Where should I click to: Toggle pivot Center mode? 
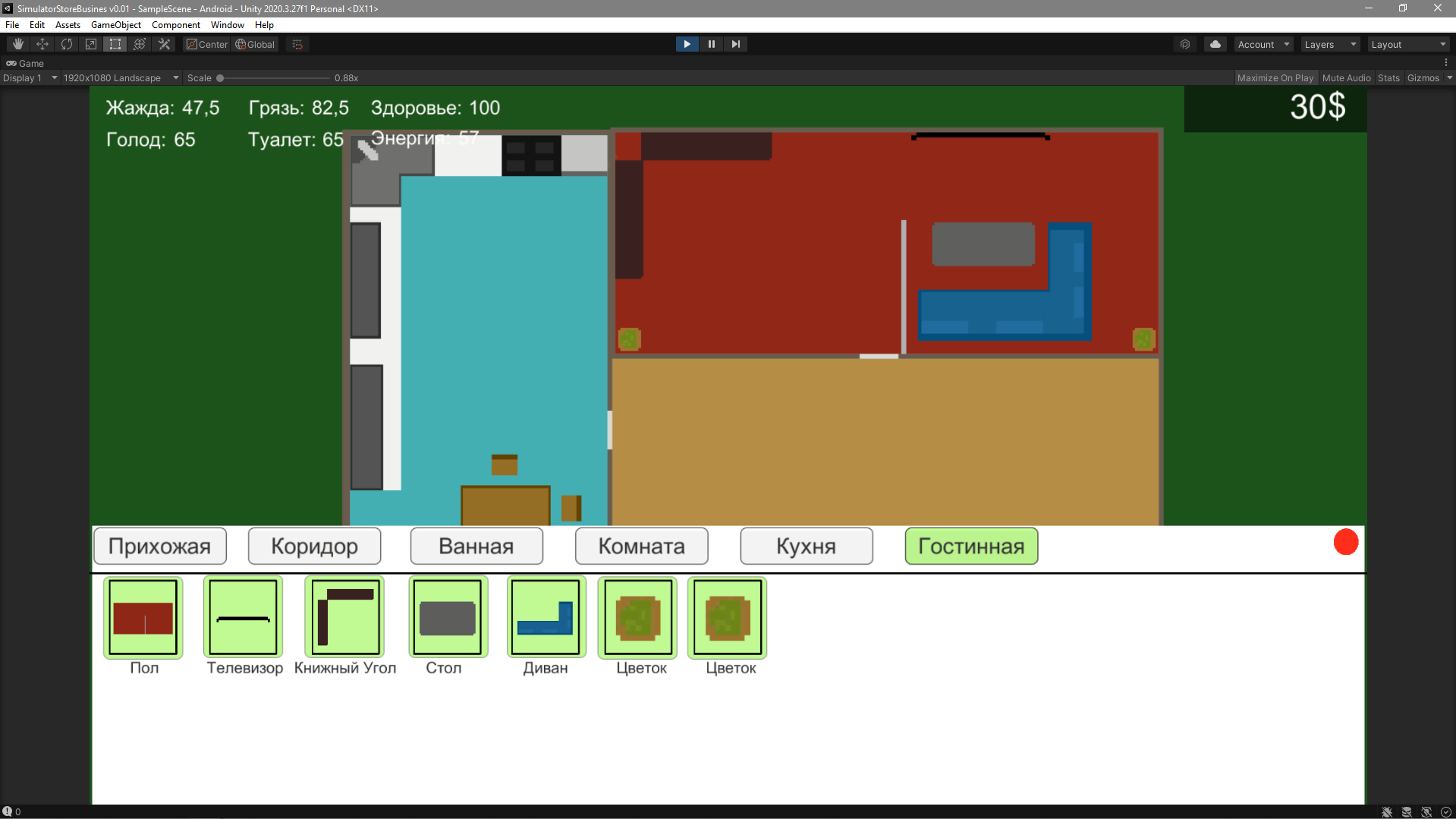pyautogui.click(x=207, y=44)
